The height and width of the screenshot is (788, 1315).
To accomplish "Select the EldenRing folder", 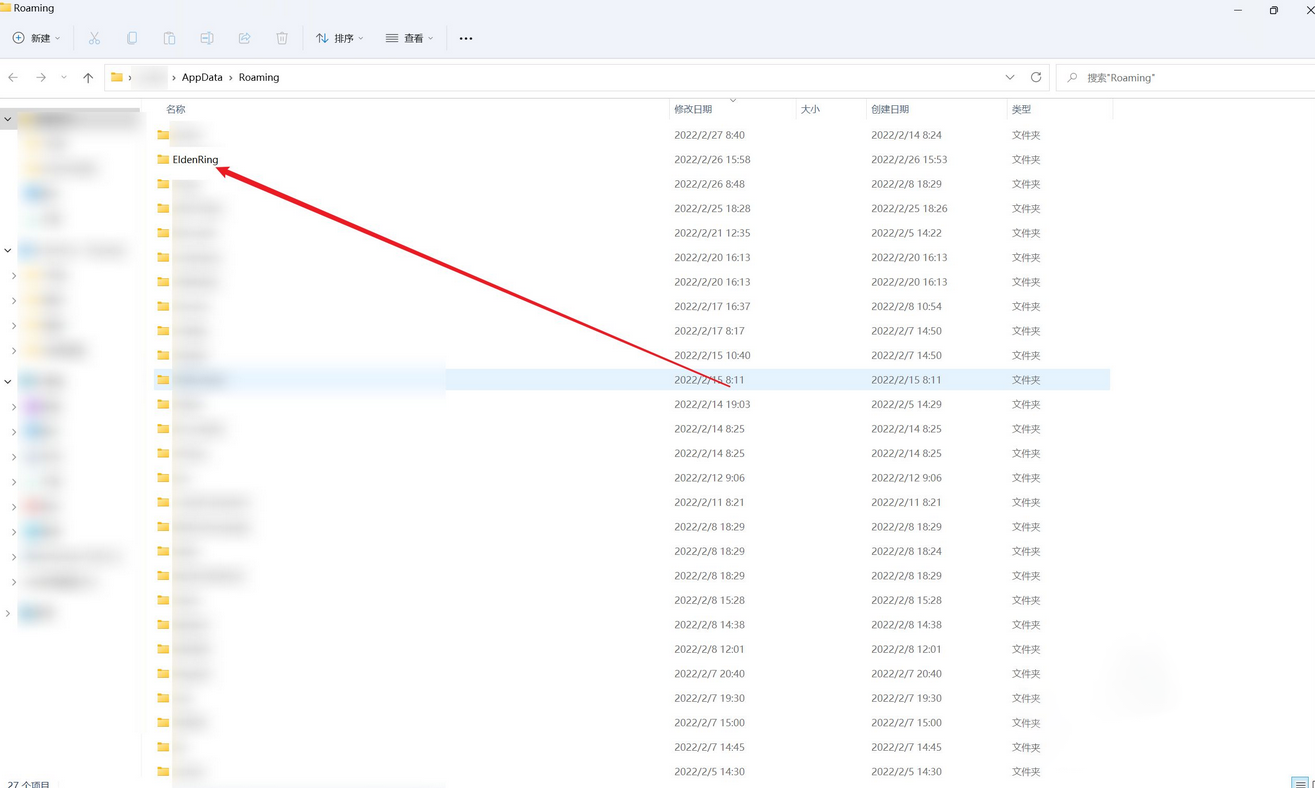I will (195, 159).
